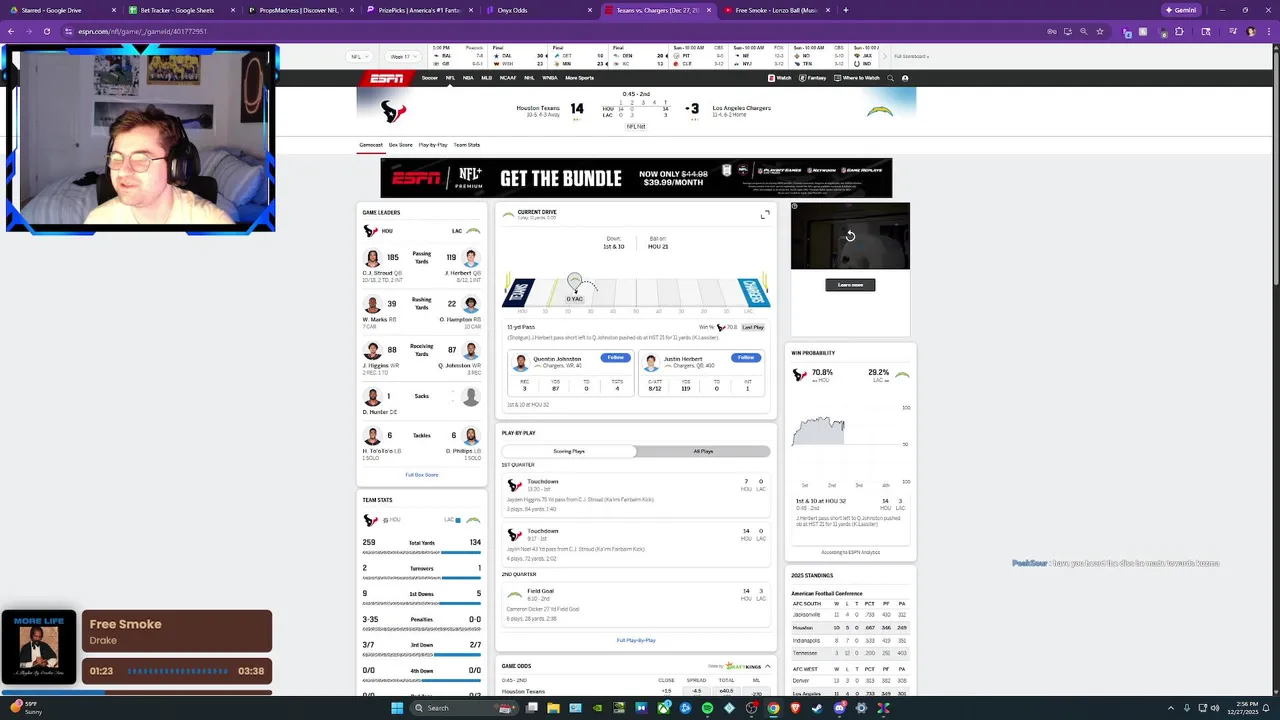
Task: Click the More Life album art thumbnail
Action: (x=38, y=647)
